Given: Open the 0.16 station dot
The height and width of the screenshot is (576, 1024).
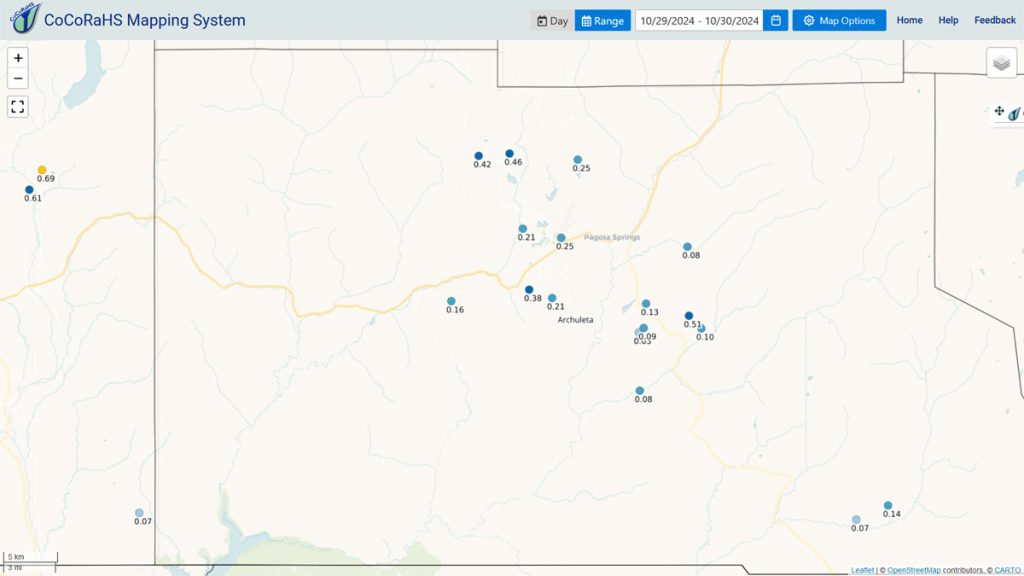Looking at the screenshot, I should point(451,301).
